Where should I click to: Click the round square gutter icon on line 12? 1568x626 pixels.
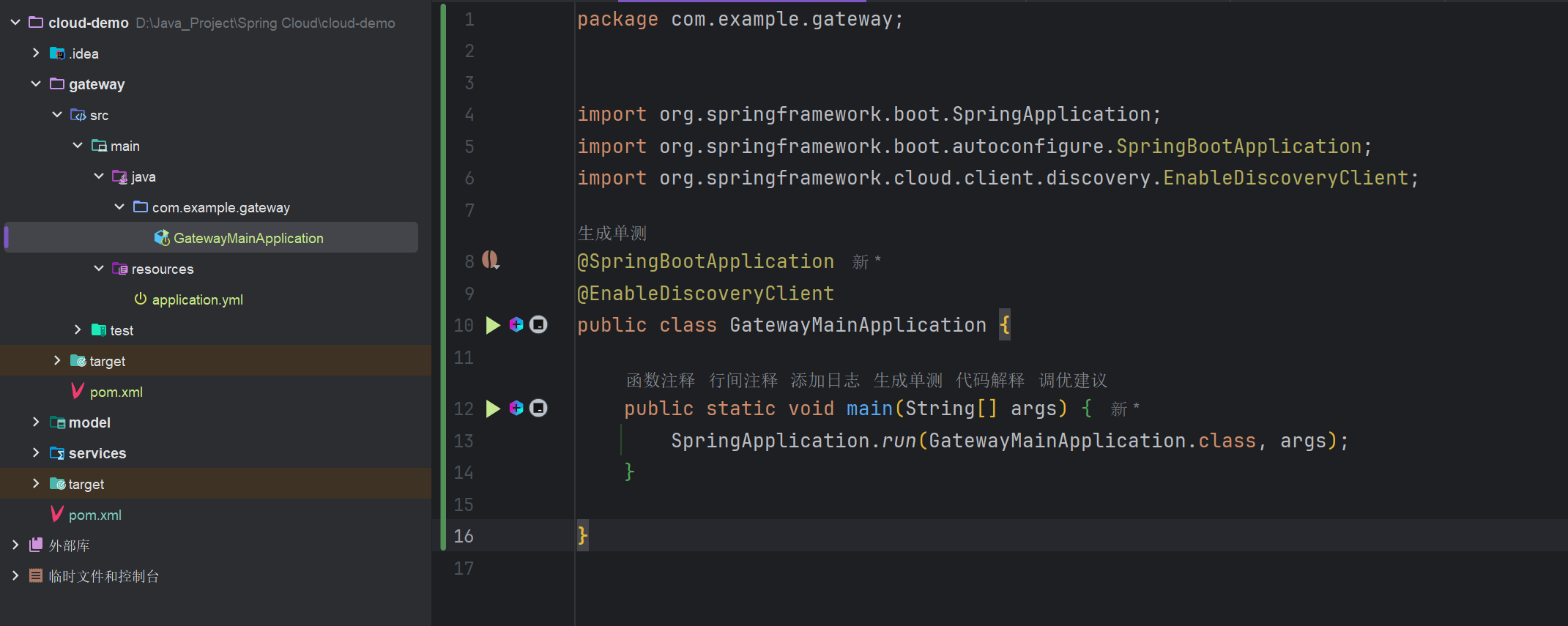click(538, 409)
